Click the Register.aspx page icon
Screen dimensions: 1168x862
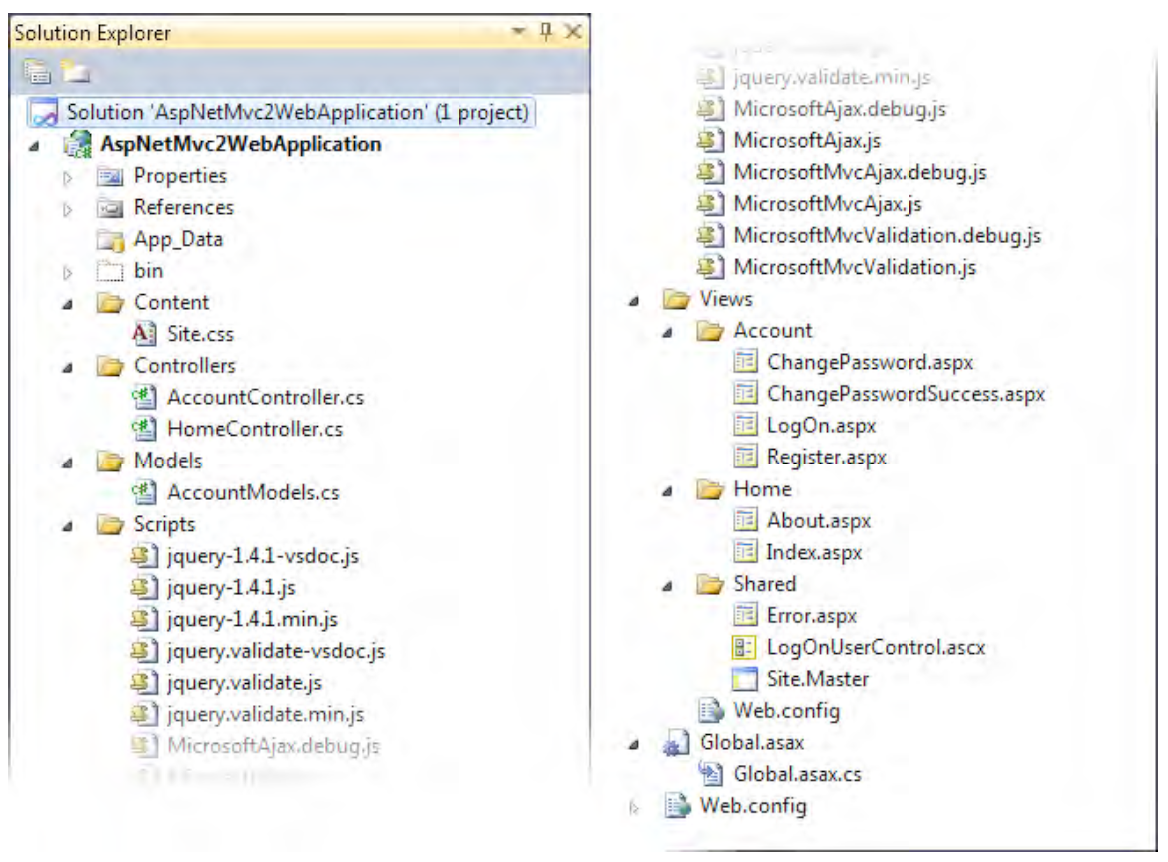(745, 457)
